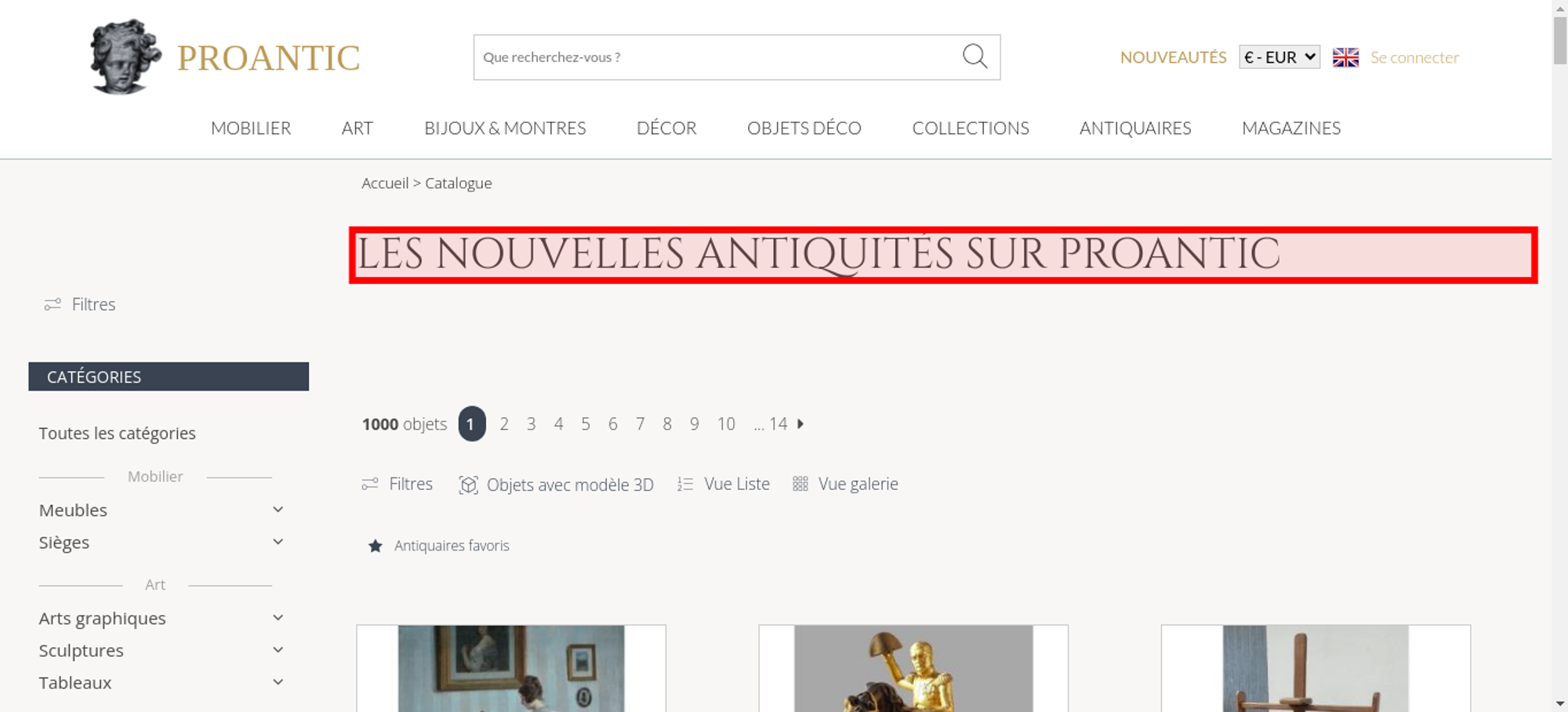
Task: Expand the Sculptures category
Action: (x=278, y=650)
